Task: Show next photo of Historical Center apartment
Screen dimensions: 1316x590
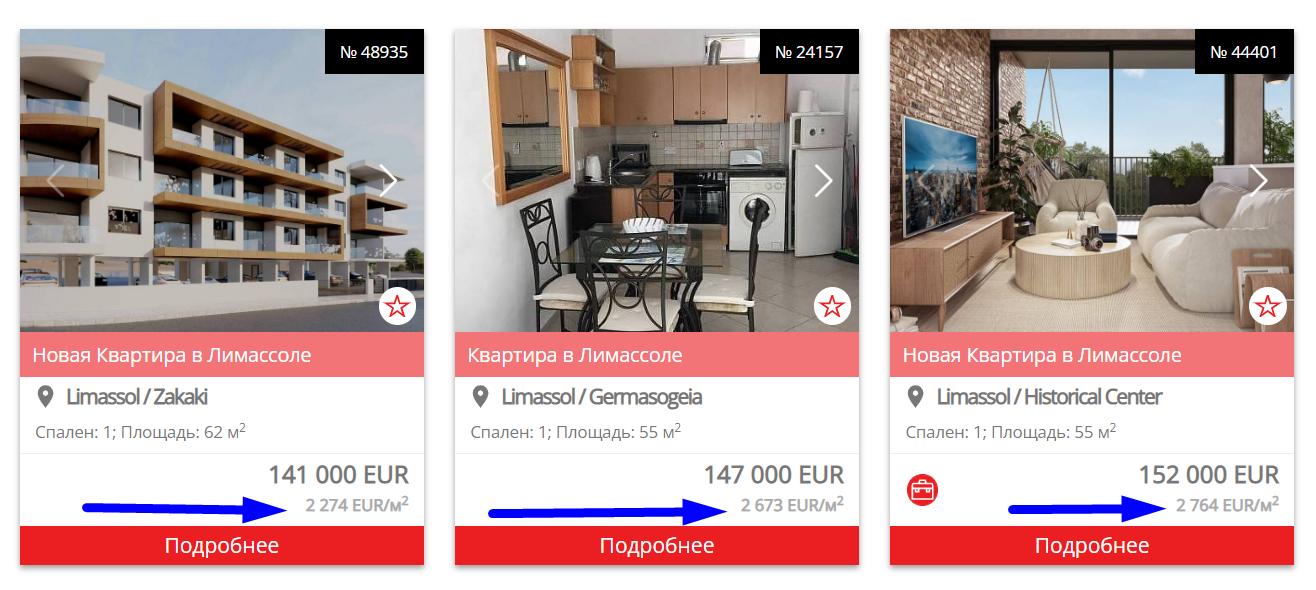Action: coord(1258,181)
